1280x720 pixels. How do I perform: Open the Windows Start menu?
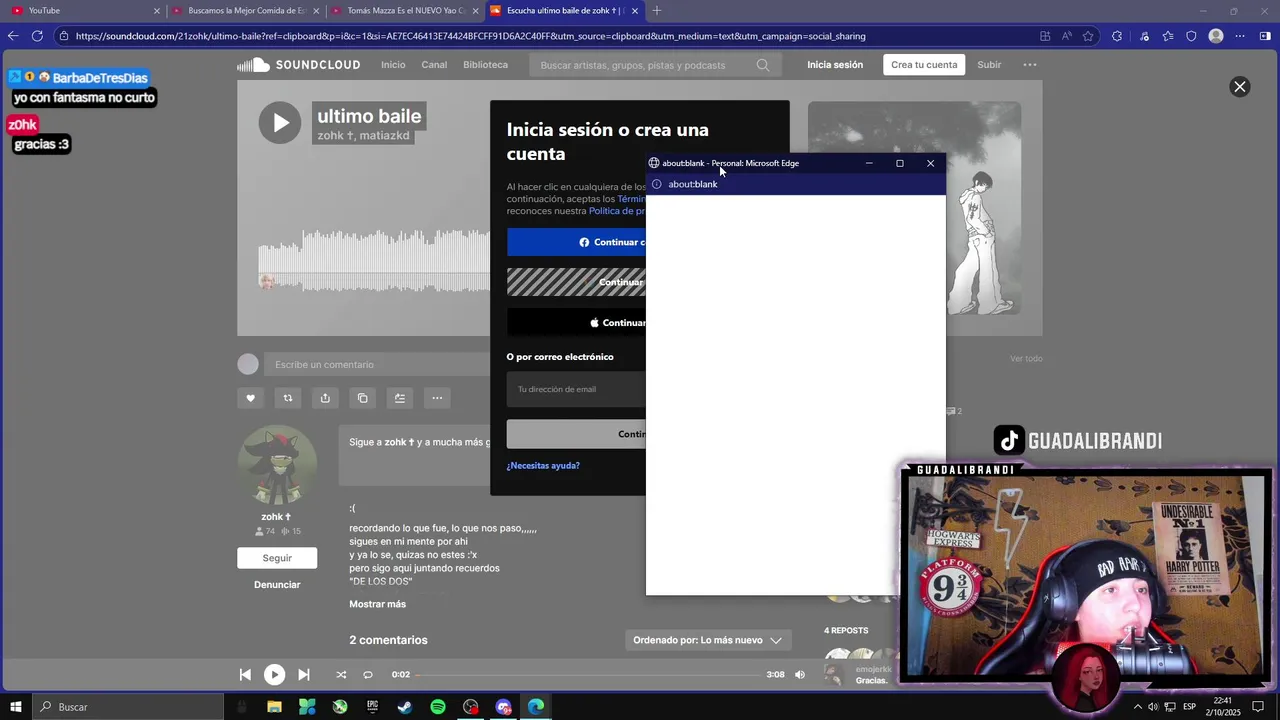pyautogui.click(x=16, y=707)
